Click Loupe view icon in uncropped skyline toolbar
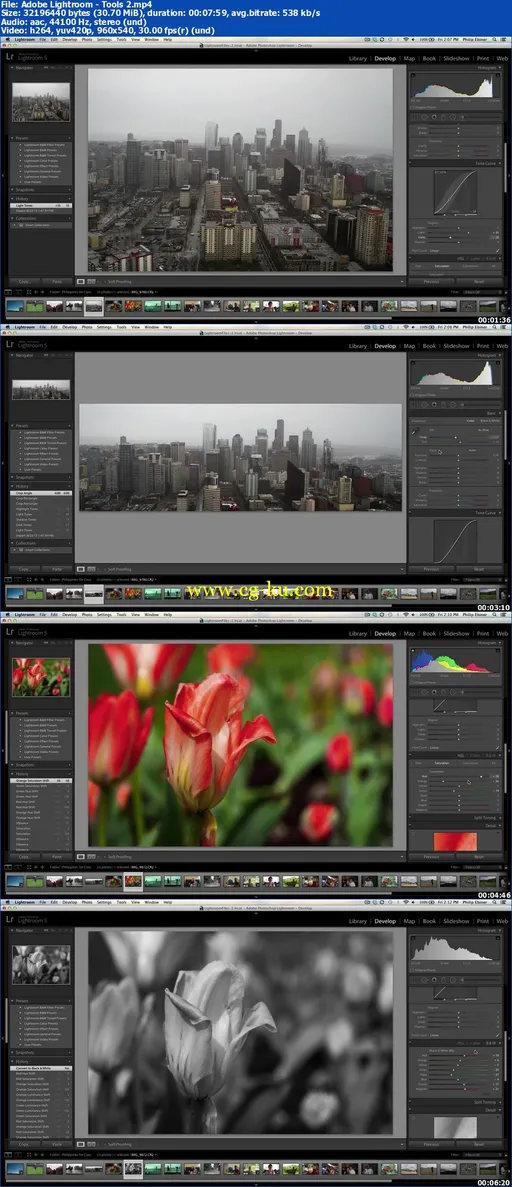This screenshot has width=512, height=1187. [81, 281]
